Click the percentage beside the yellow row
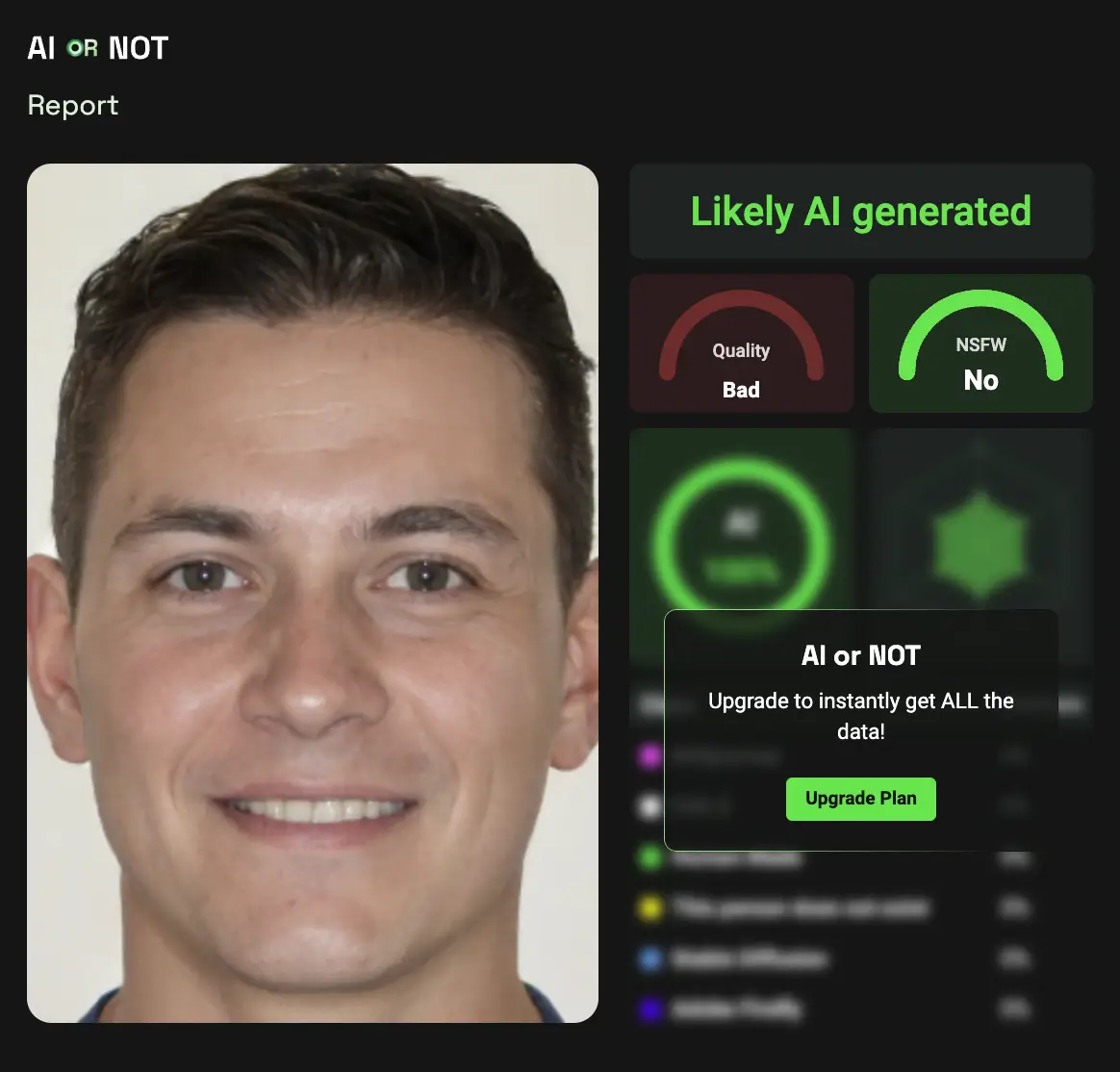Viewport: 1120px width, 1072px height. pyautogui.click(x=1014, y=907)
